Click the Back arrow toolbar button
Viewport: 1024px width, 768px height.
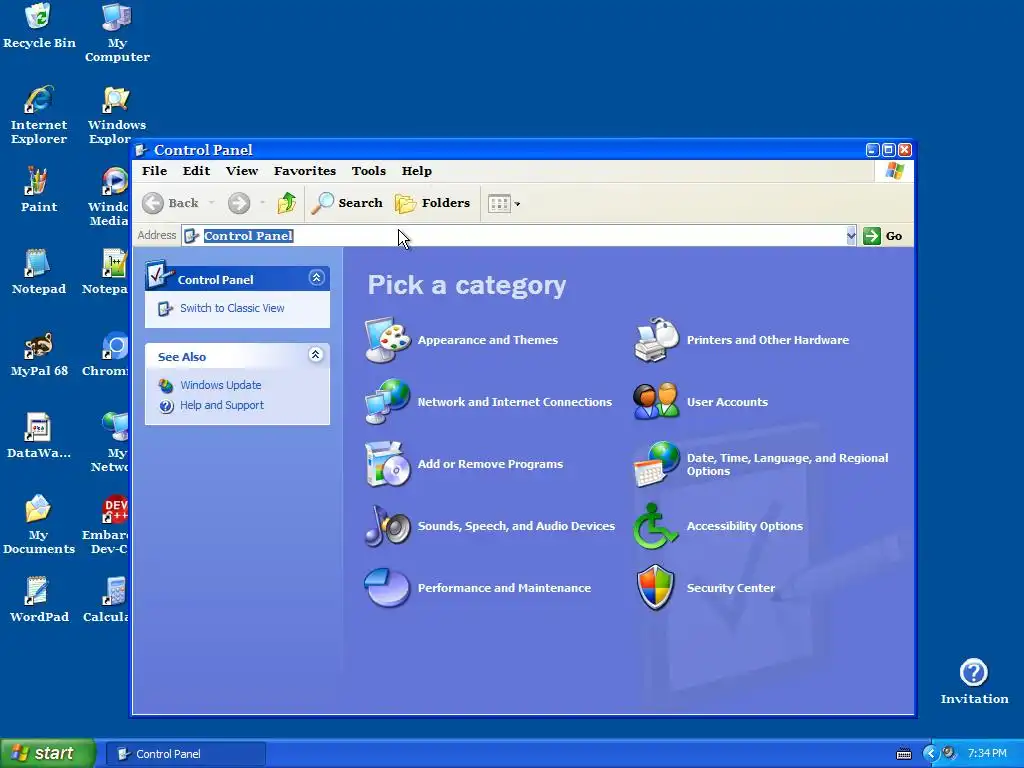(x=170, y=203)
